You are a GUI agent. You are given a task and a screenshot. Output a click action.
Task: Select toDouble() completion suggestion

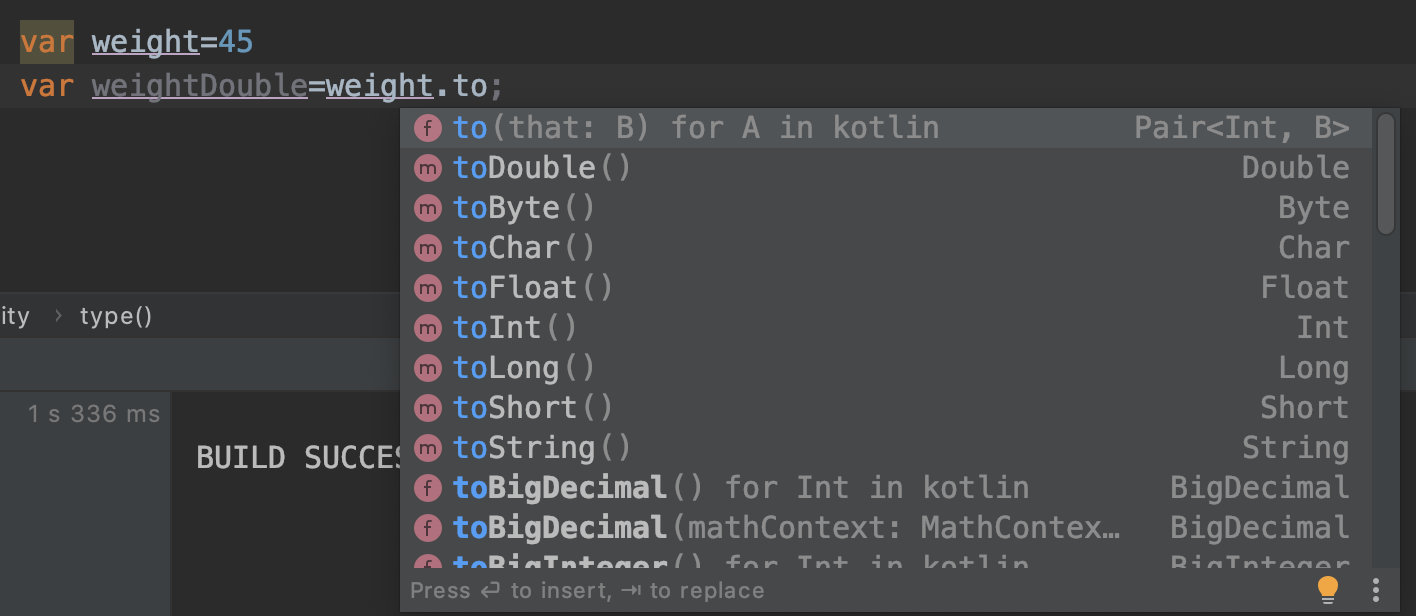pyautogui.click(x=886, y=168)
